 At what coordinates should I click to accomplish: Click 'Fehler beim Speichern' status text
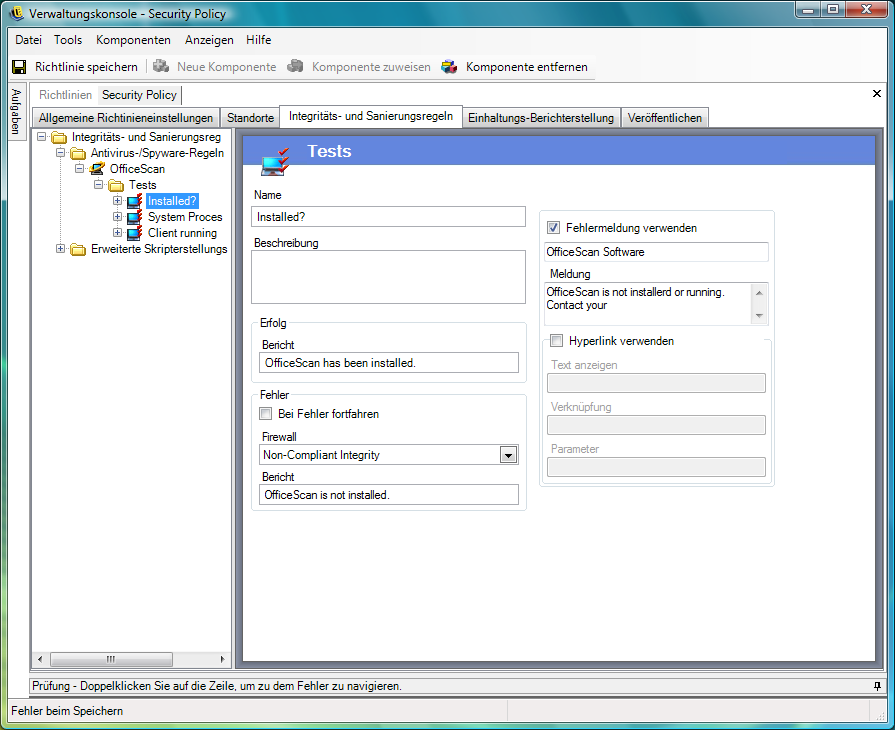tap(67, 711)
